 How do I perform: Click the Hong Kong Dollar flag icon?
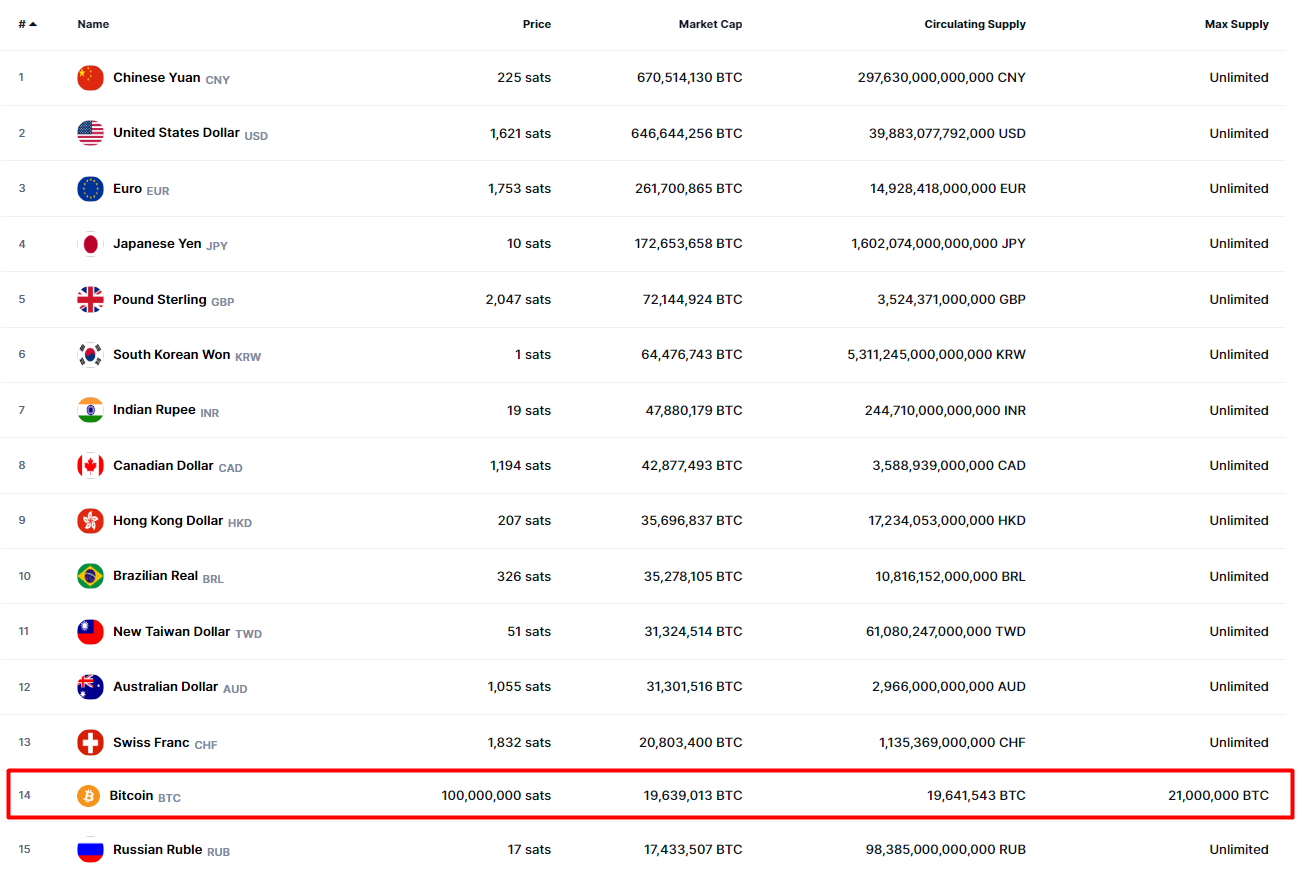coord(90,521)
